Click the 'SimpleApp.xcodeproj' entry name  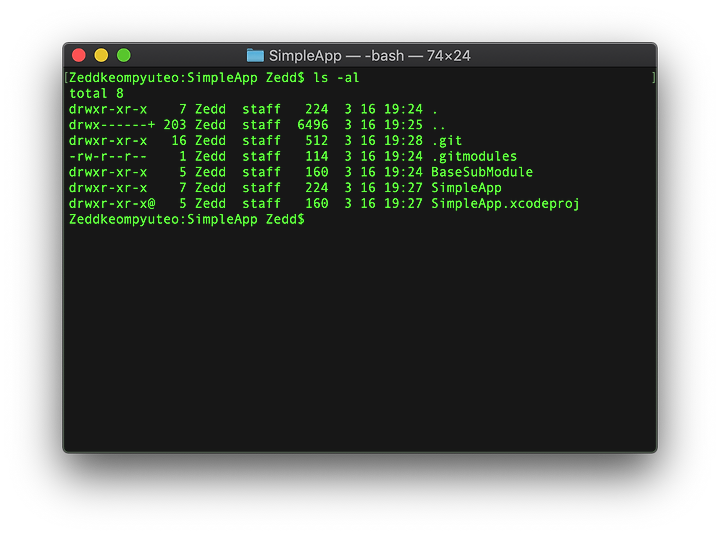point(506,203)
